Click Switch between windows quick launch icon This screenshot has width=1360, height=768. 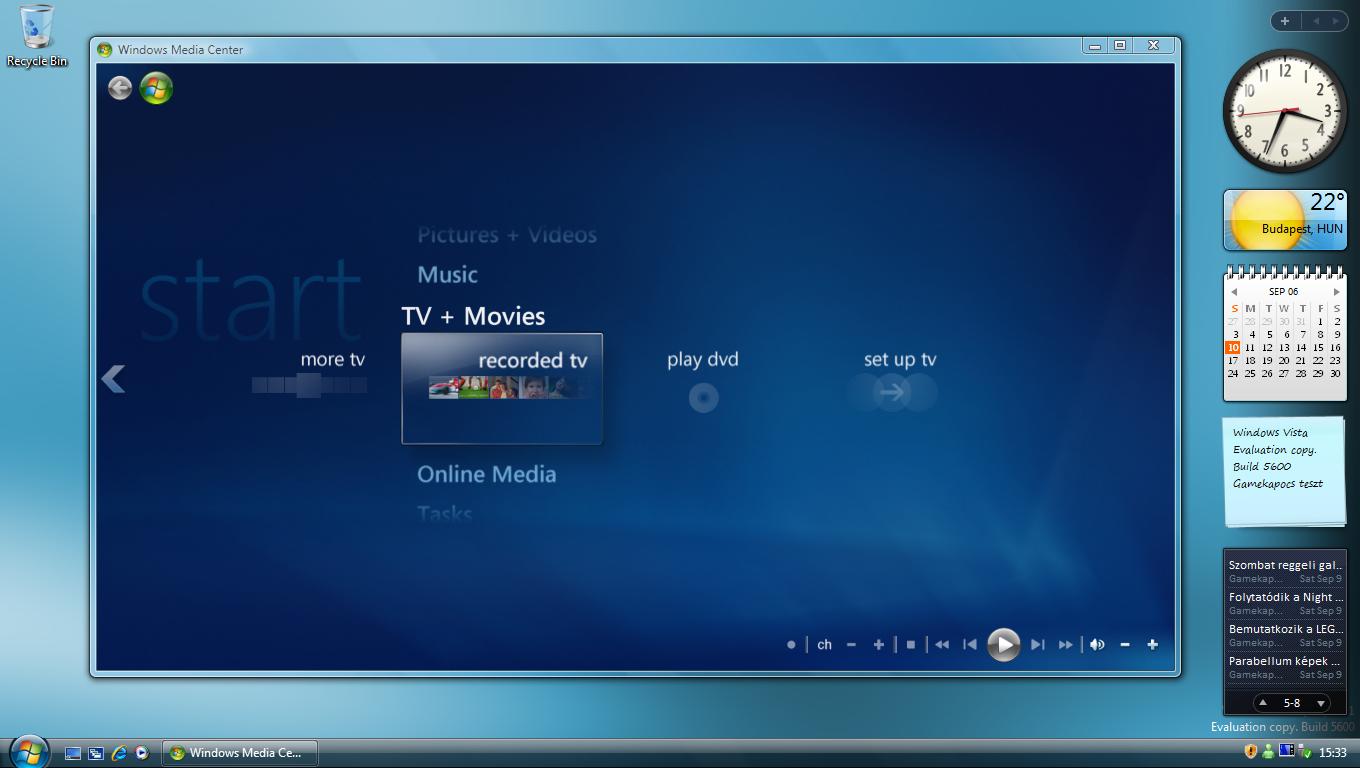96,753
